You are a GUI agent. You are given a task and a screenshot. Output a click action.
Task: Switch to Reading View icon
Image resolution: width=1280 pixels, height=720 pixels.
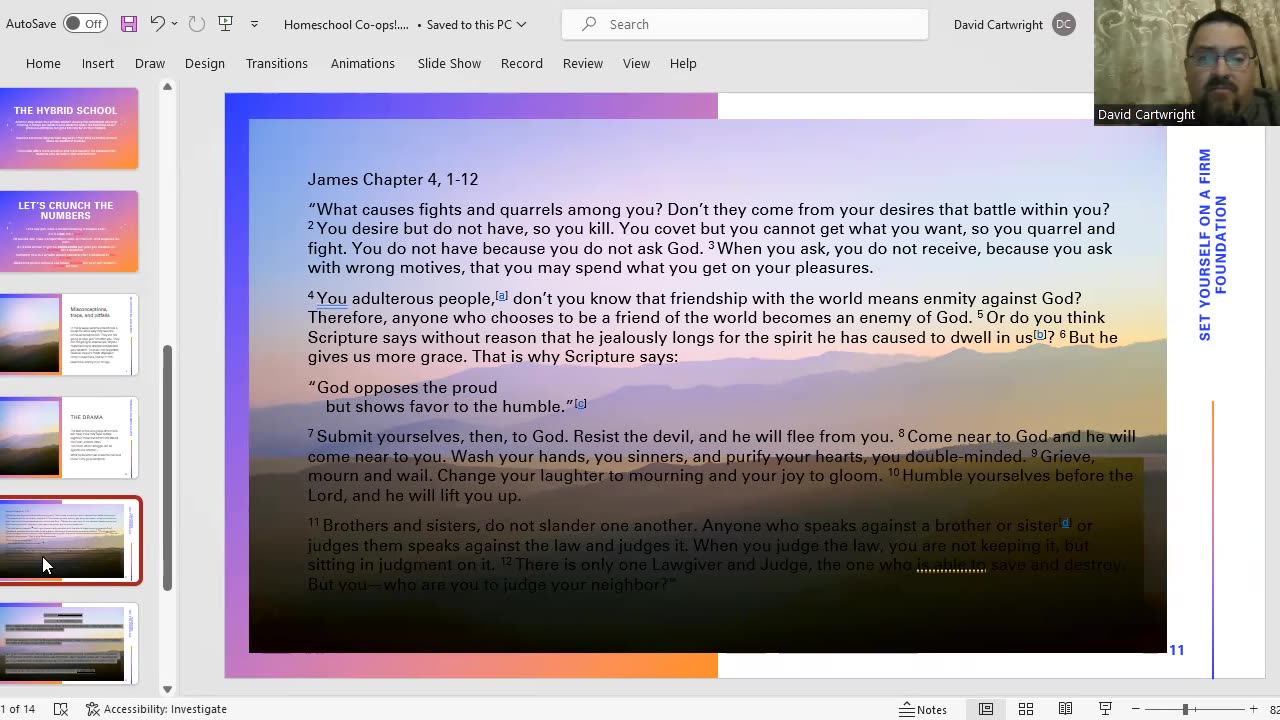(1066, 709)
